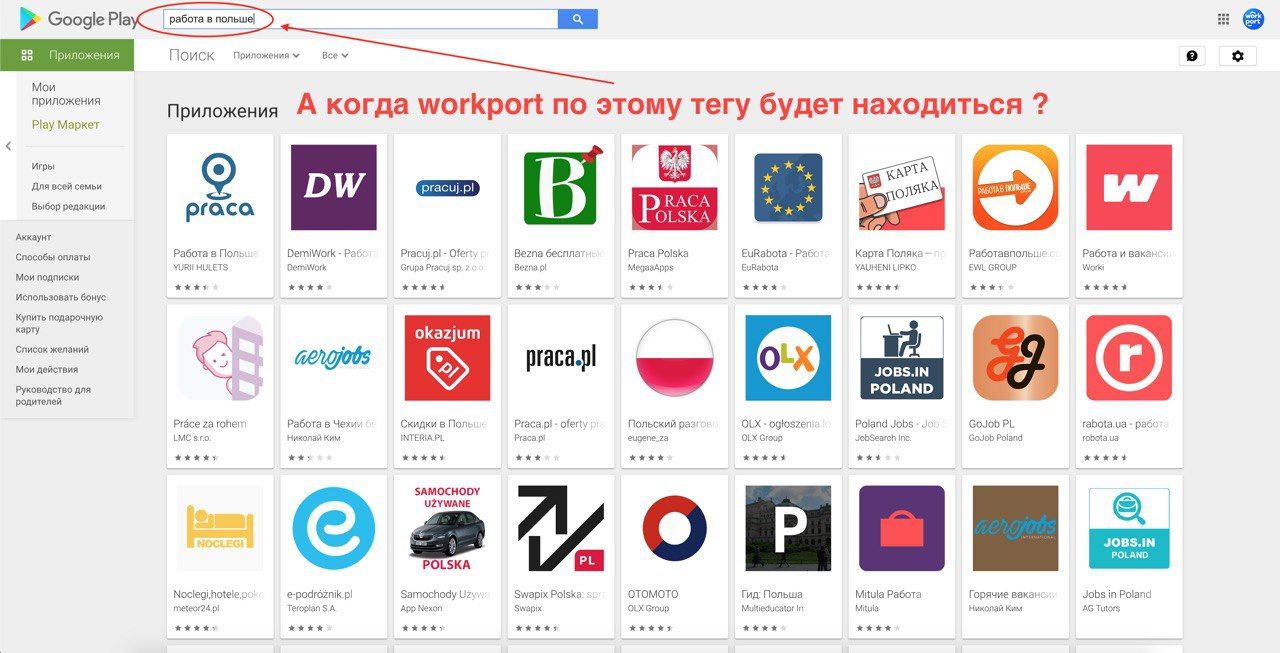Open the e-podróżnik.pl app icon
The image size is (1280, 653).
point(334,528)
